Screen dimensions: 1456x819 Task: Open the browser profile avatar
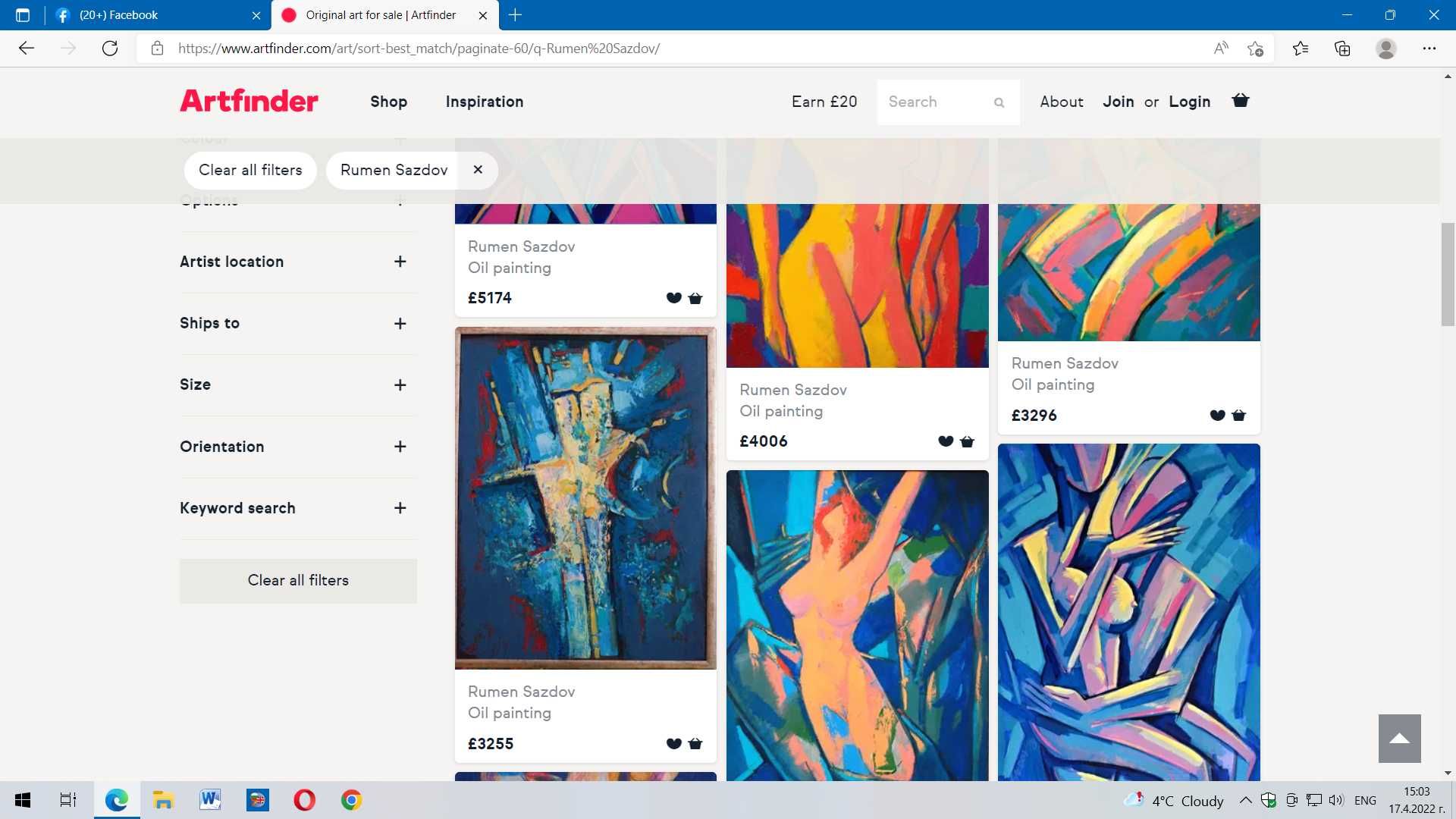click(x=1386, y=49)
